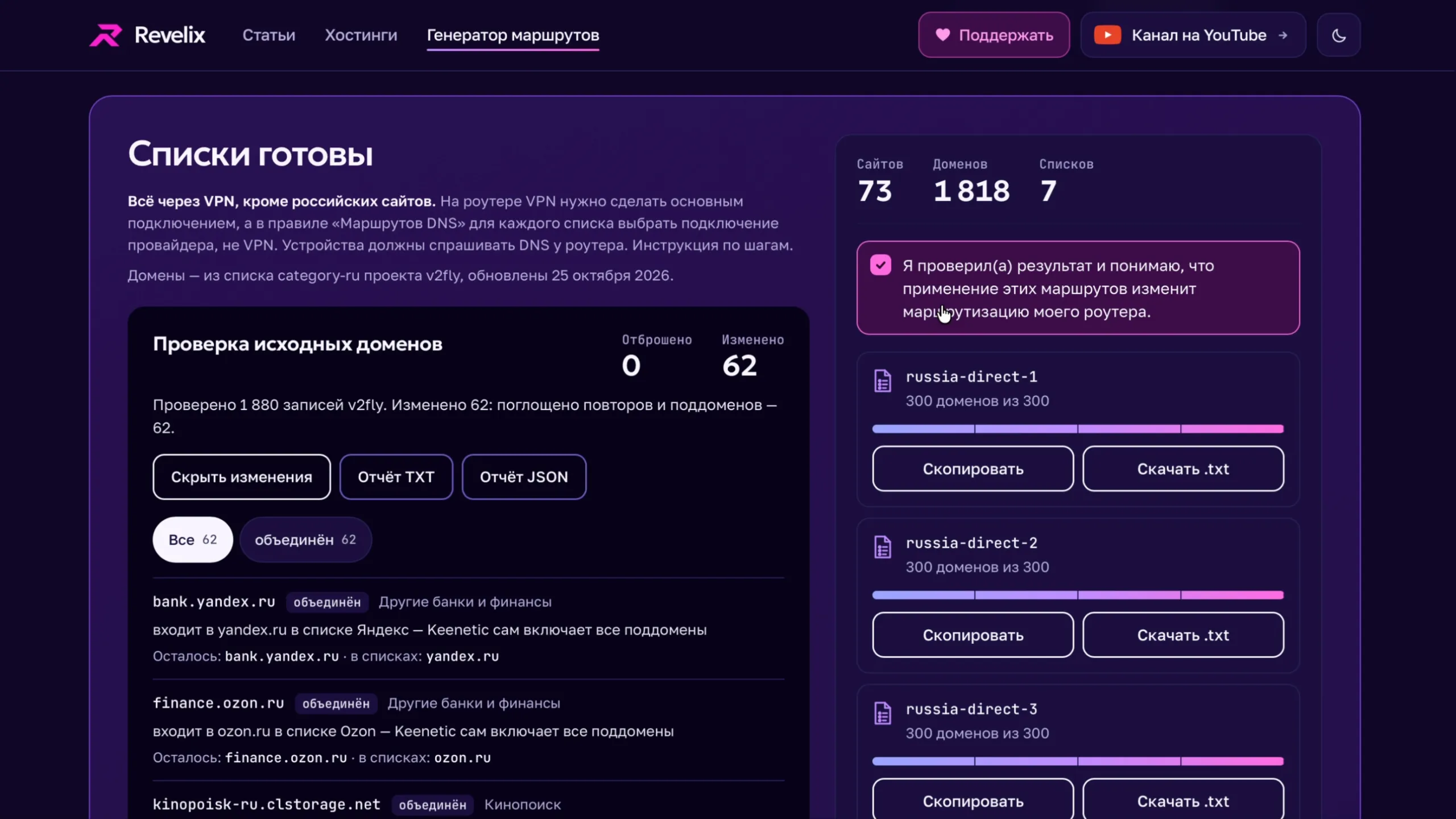Open the Генератор маршрутов tab
1456x819 pixels.
tap(513, 35)
